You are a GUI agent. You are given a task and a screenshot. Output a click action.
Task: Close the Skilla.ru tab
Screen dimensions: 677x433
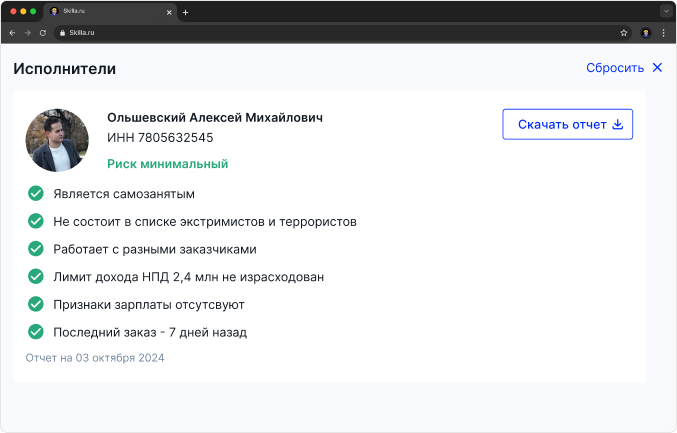[169, 13]
